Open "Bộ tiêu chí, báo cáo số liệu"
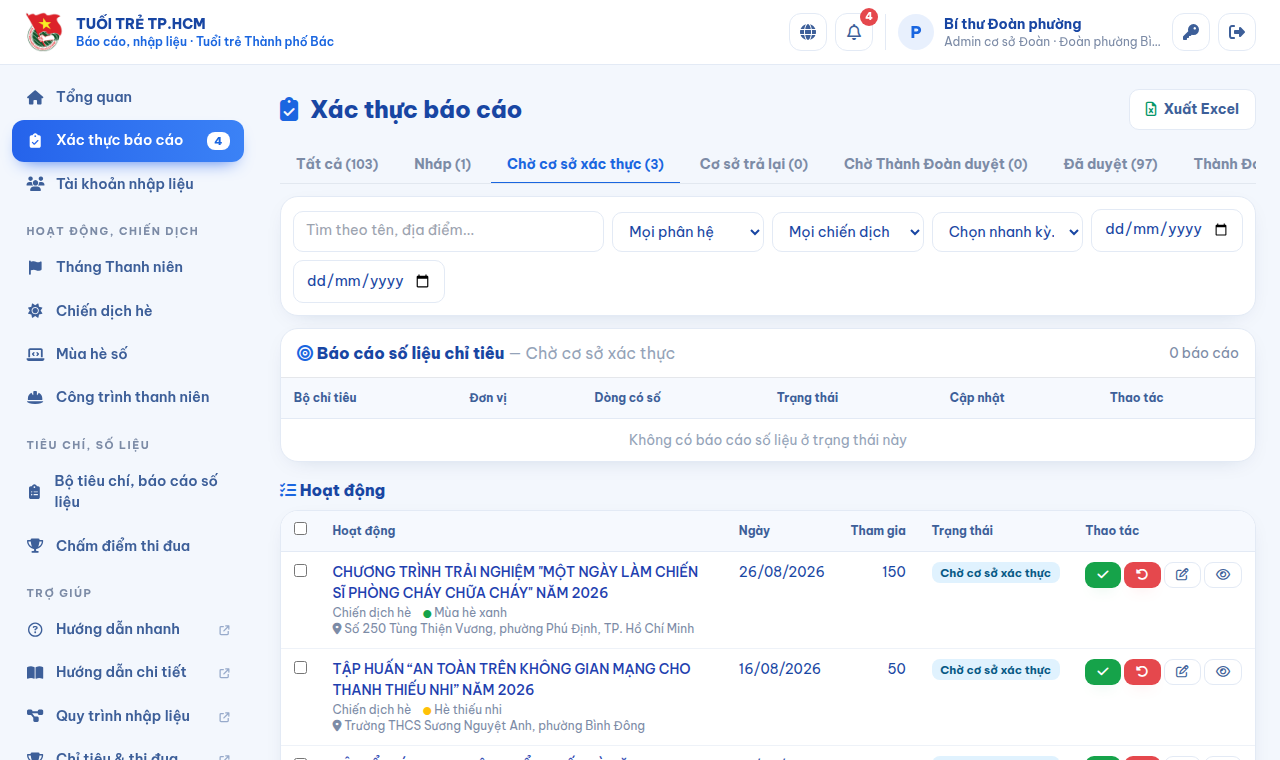1280x760 pixels. [128, 492]
